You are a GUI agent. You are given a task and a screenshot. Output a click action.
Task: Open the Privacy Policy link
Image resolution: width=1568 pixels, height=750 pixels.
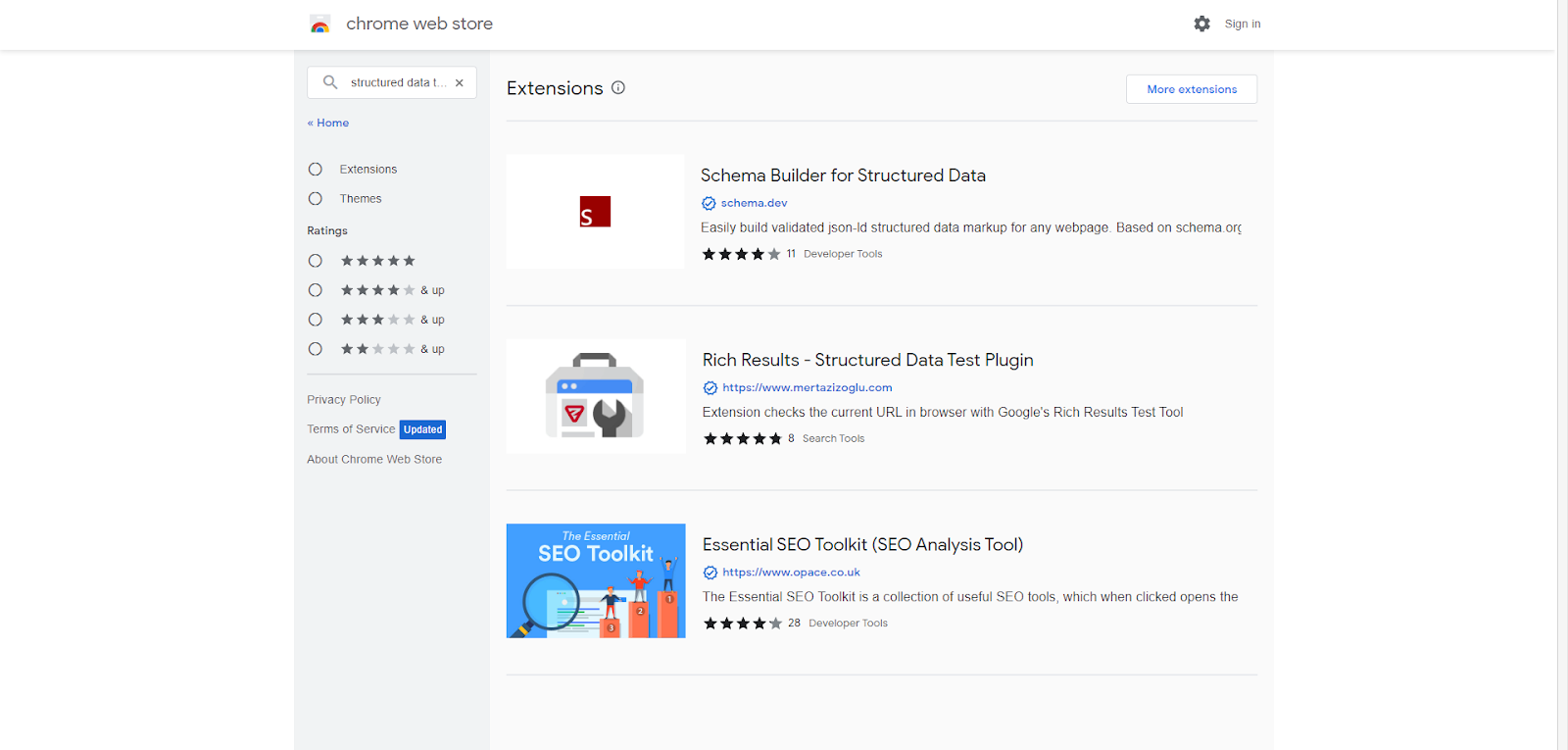click(x=344, y=400)
